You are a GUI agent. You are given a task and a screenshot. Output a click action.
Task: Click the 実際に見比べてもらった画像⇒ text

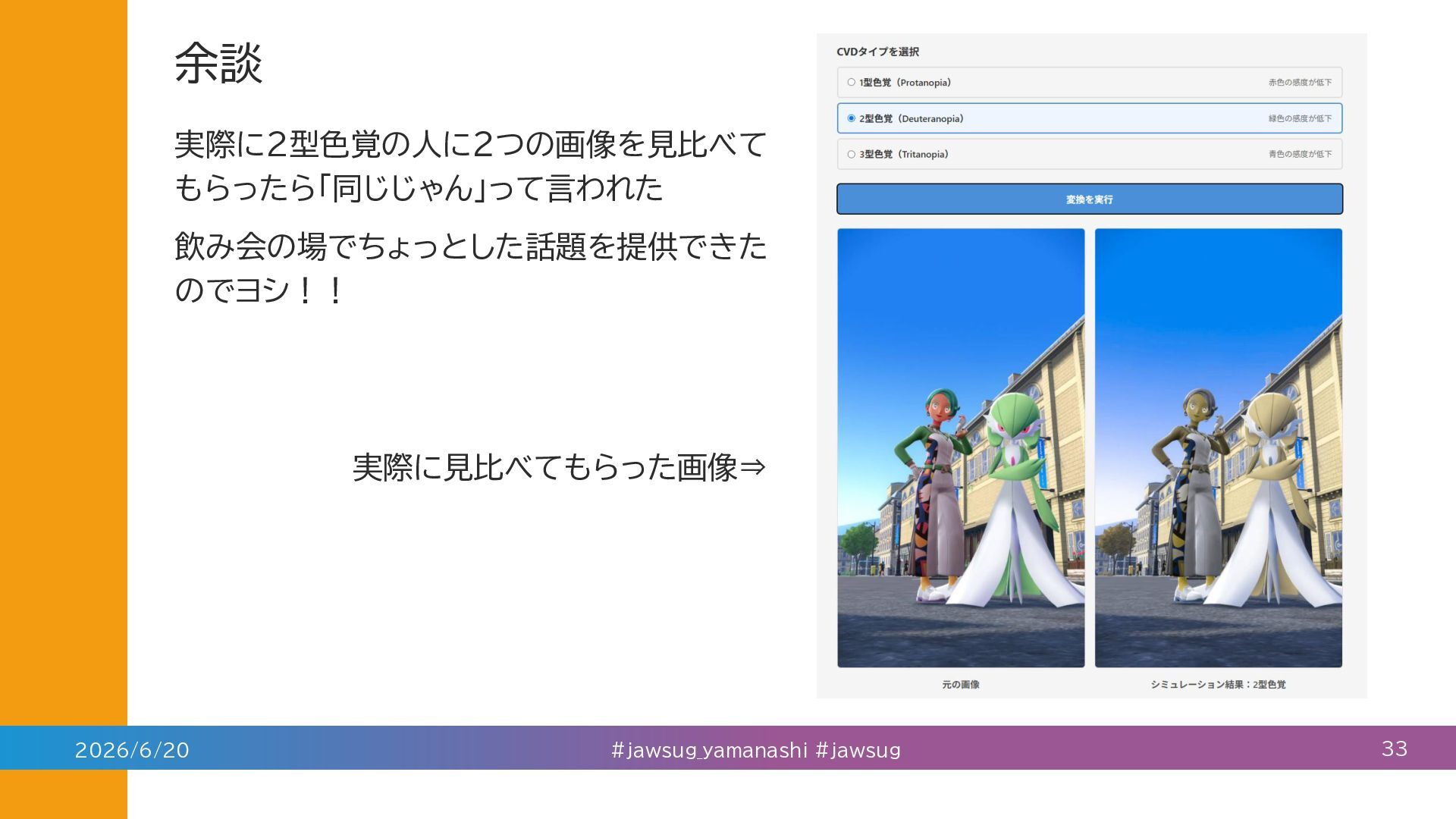click(x=560, y=467)
